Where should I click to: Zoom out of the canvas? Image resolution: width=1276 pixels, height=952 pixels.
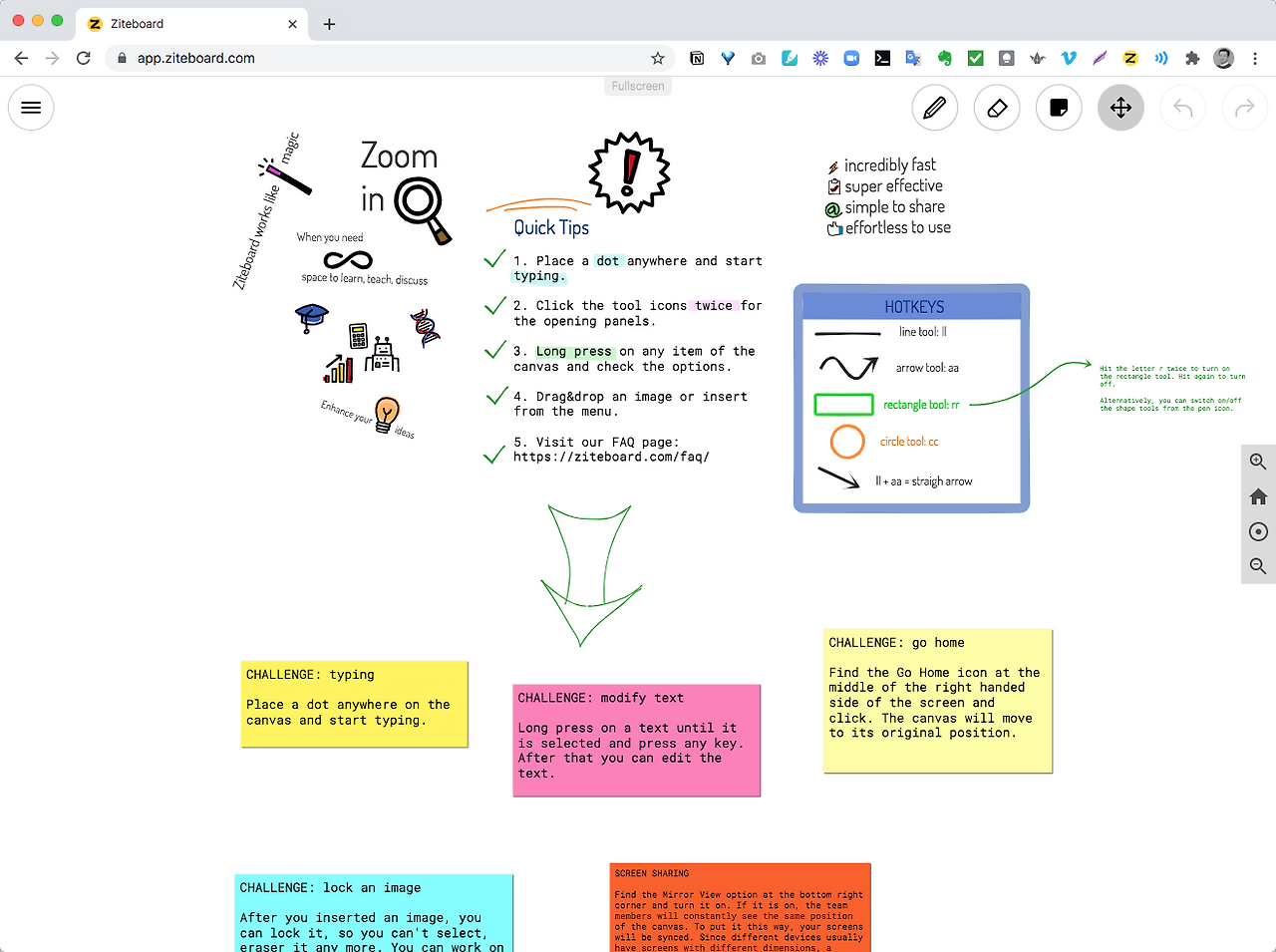[x=1258, y=566]
